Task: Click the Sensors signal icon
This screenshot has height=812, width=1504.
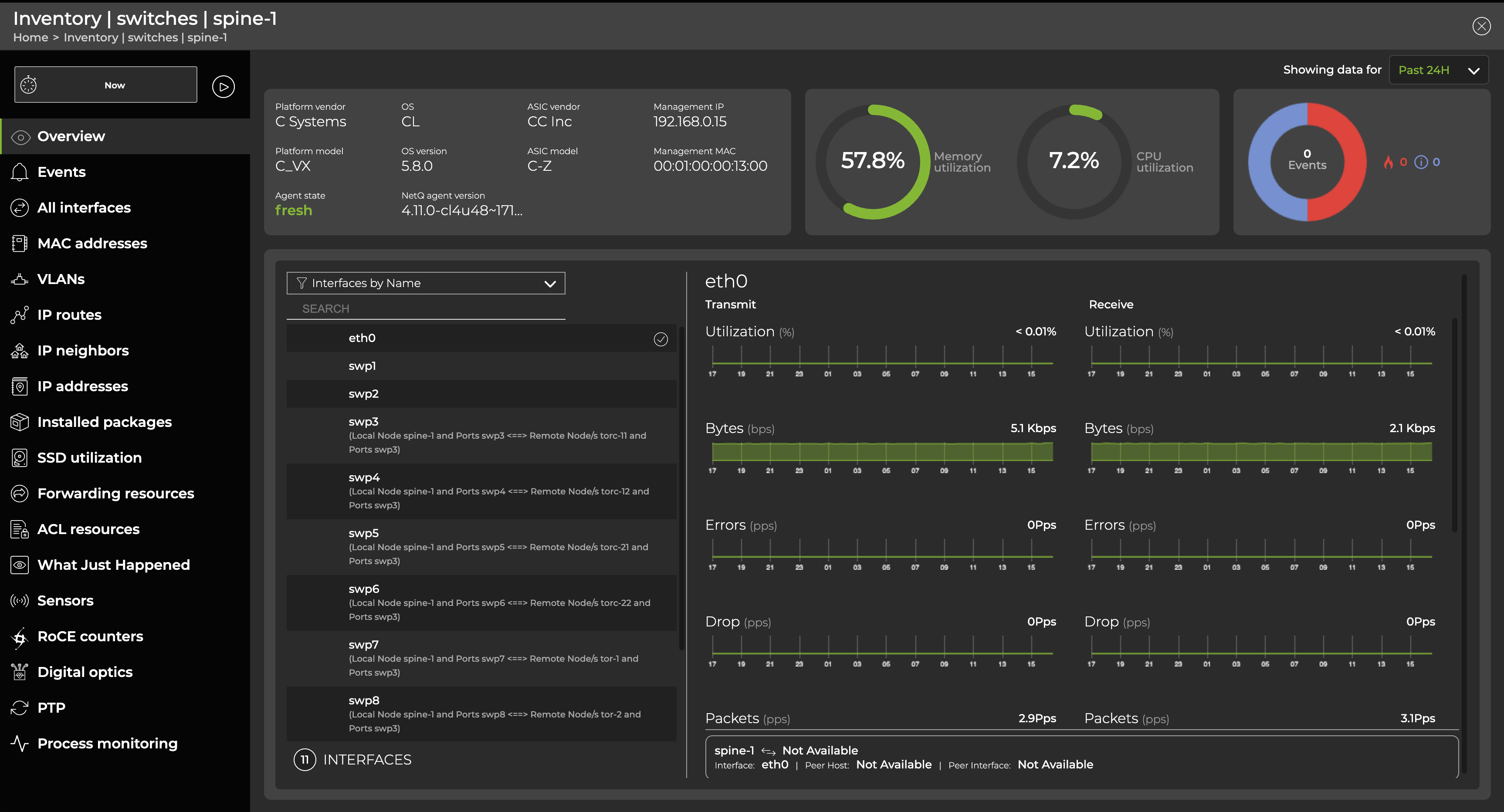Action: 19,601
